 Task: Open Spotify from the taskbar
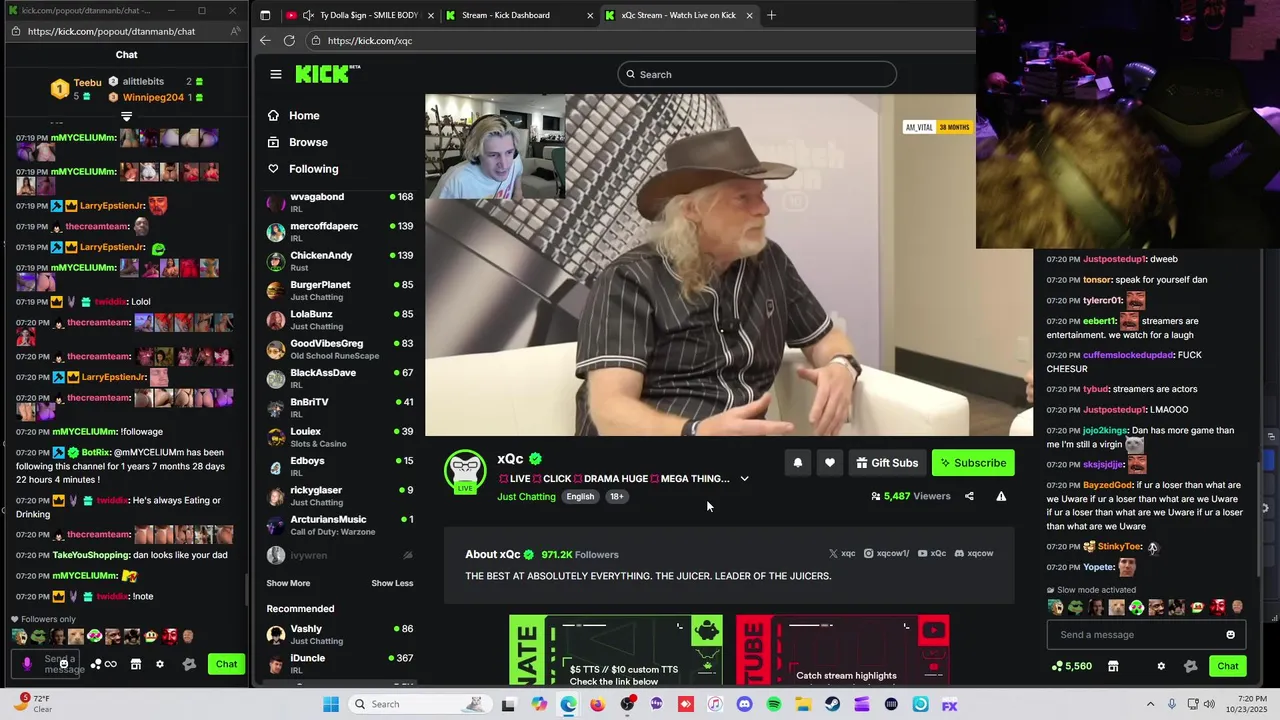(x=774, y=704)
